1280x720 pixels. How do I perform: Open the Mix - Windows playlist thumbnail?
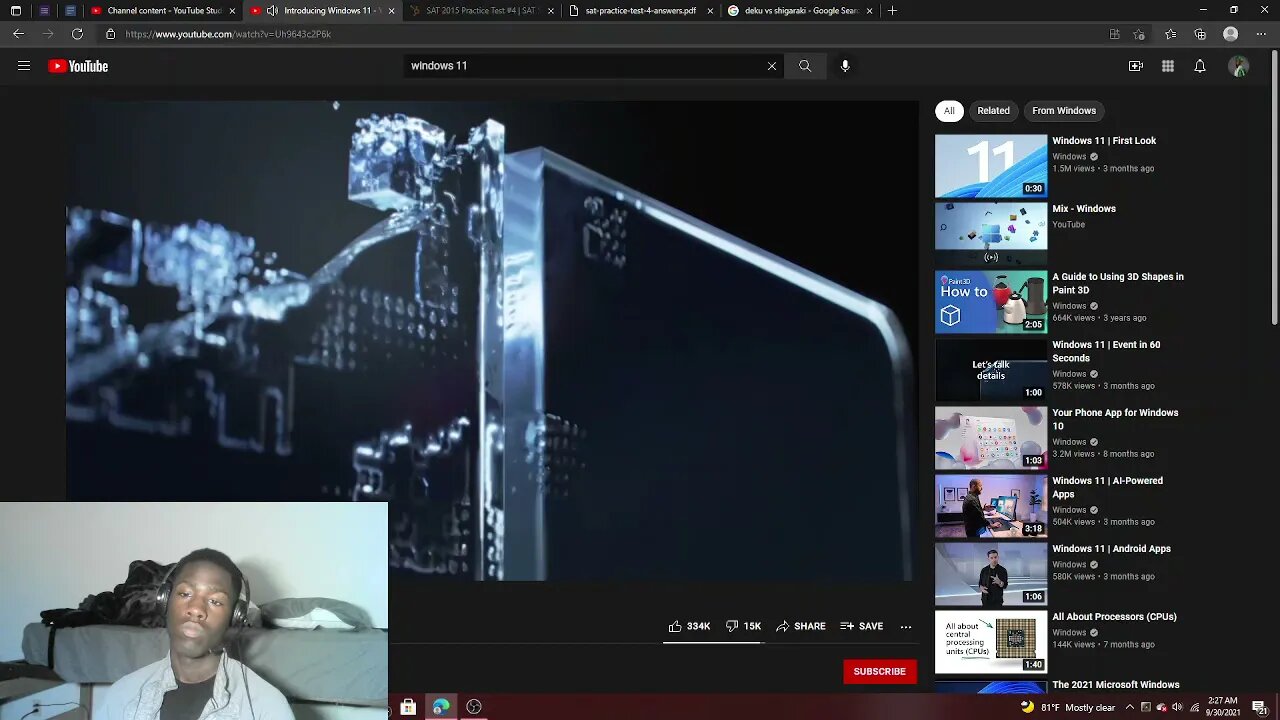click(991, 234)
